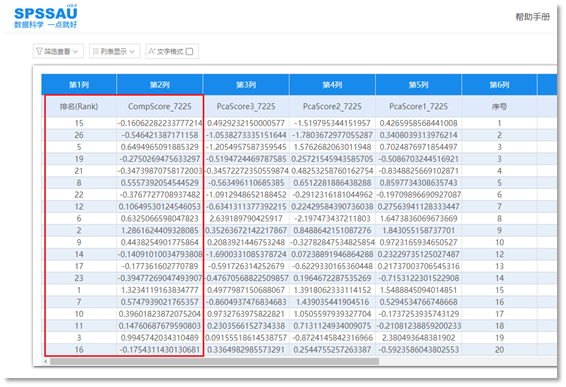This screenshot has width=566, height=387.
Task: Click CompScore cell 0.4438254901775864
Action: pos(160,242)
